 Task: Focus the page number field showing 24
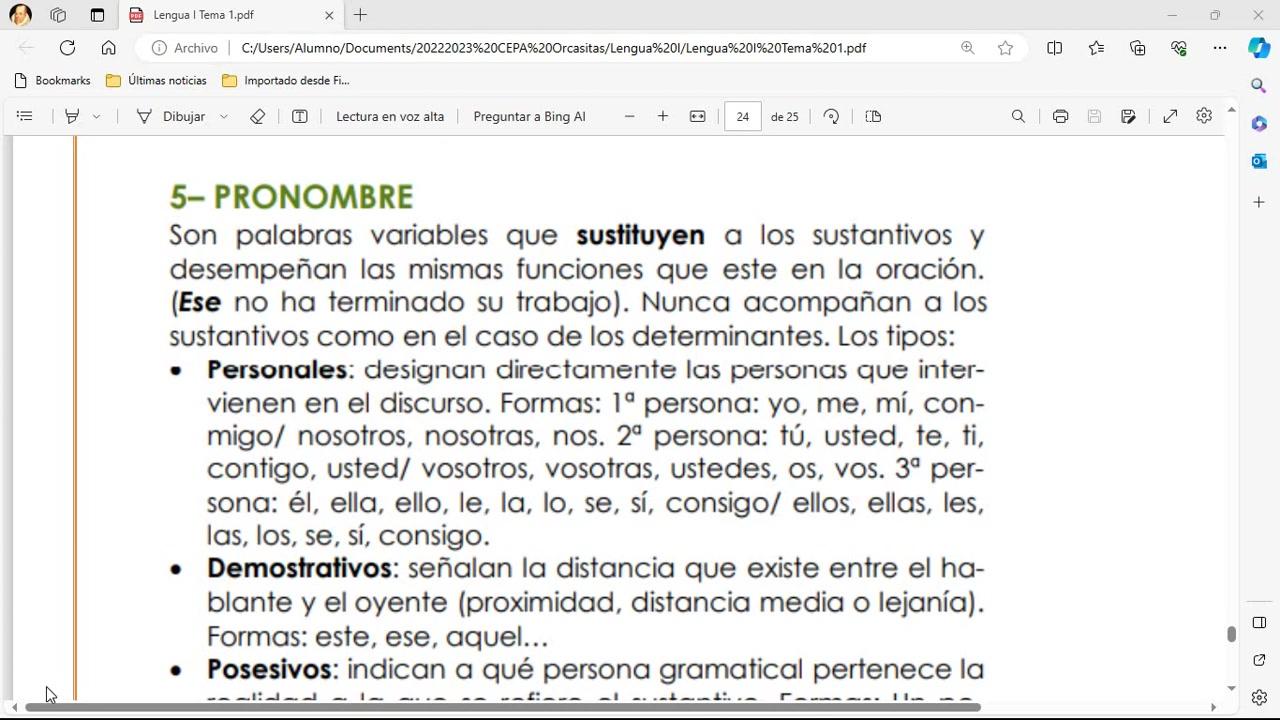pyautogui.click(x=742, y=117)
